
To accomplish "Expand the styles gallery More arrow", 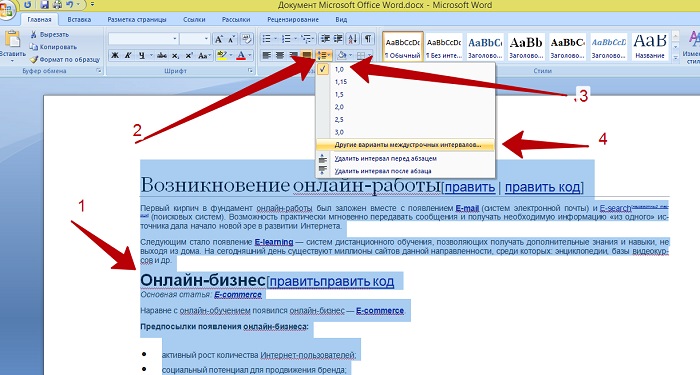I will (x=675, y=57).
